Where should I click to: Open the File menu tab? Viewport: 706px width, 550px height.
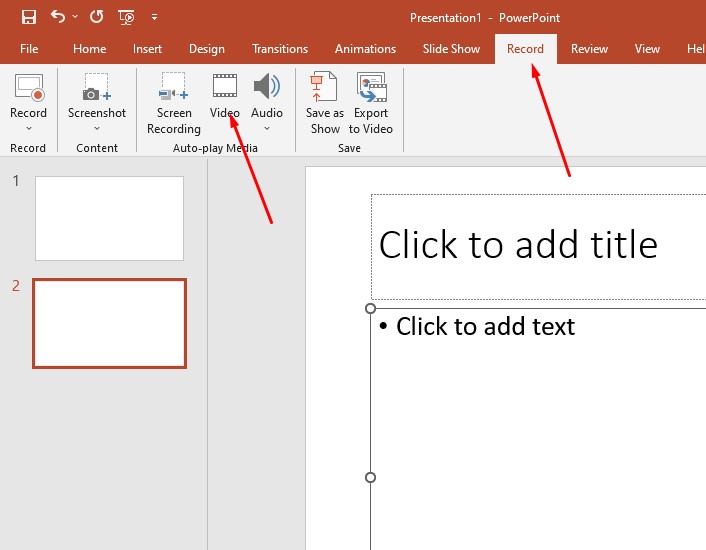29,49
